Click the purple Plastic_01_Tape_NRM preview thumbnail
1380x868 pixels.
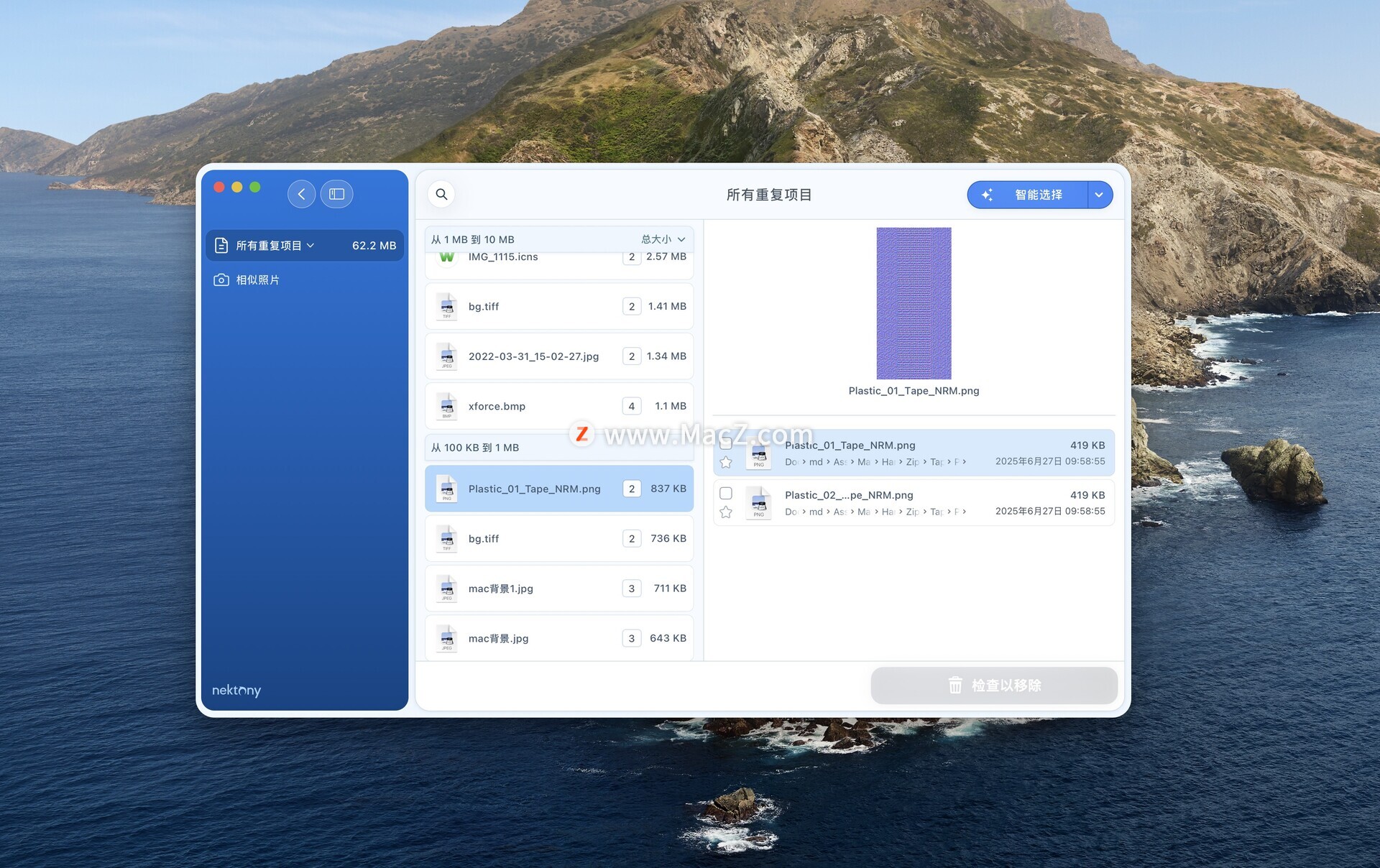(914, 303)
